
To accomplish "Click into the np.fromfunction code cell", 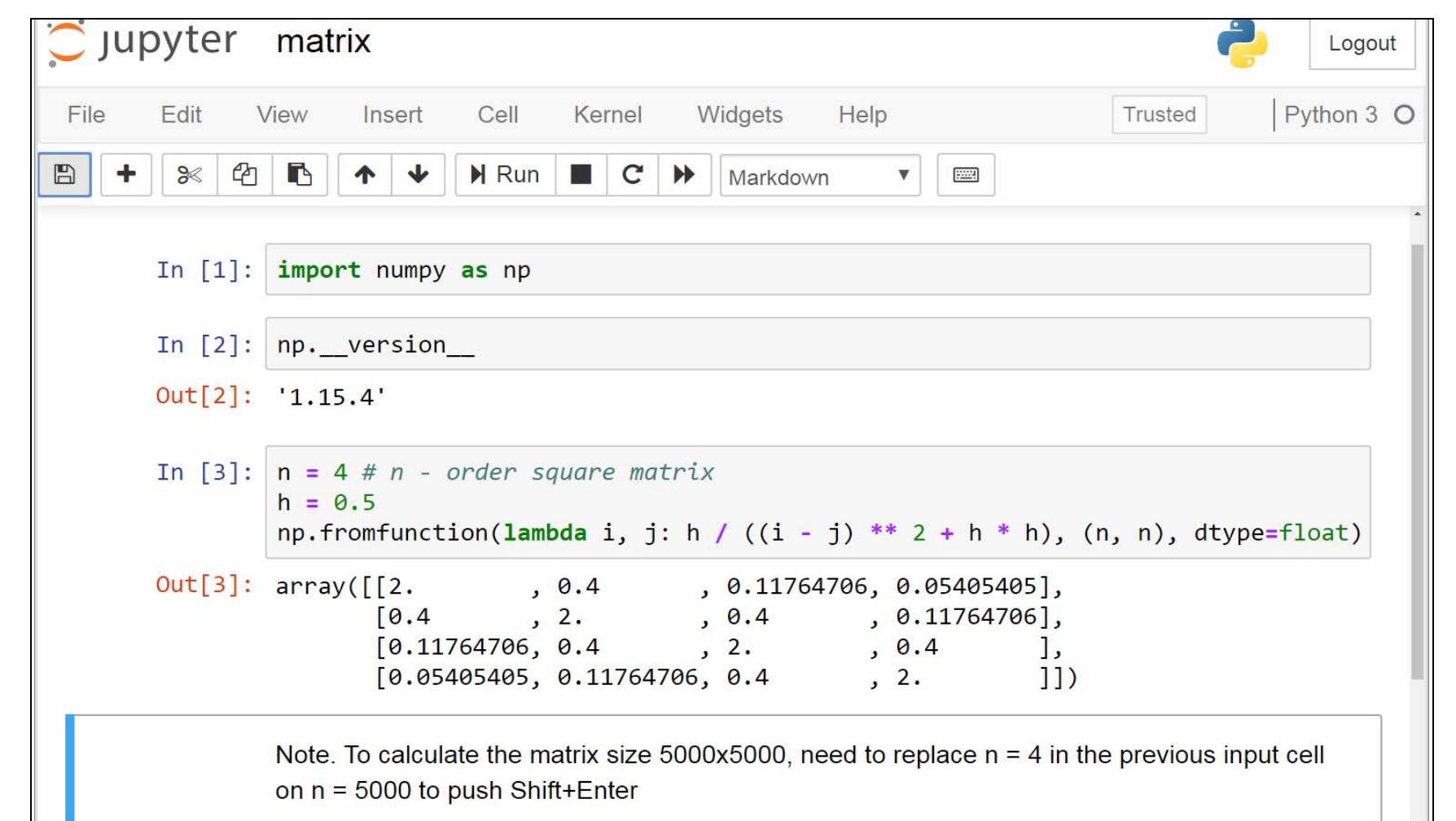I will point(818,503).
